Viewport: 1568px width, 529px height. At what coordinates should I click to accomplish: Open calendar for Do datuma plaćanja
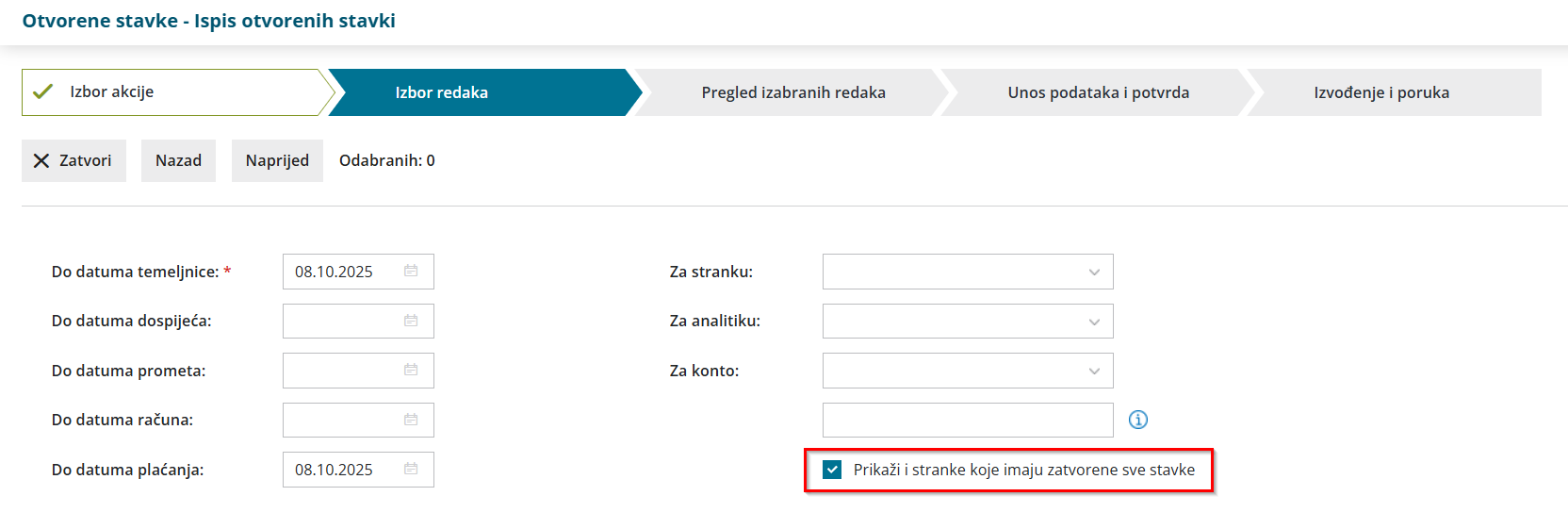[411, 469]
